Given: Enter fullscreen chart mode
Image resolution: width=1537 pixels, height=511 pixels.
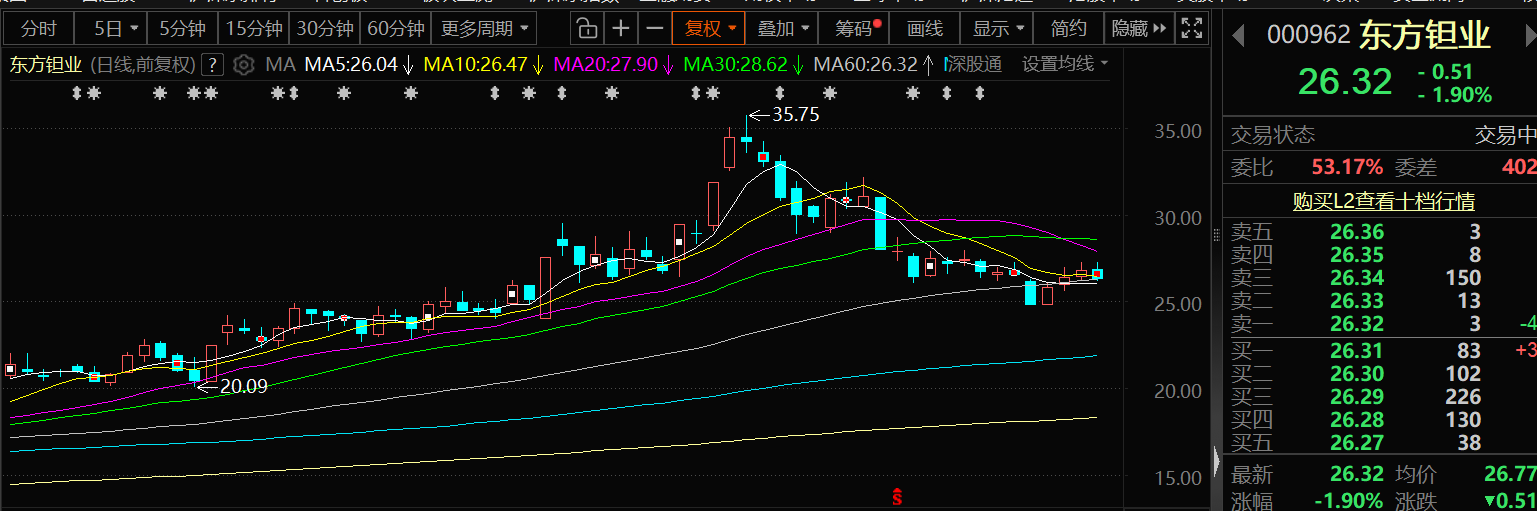Looking at the screenshot, I should [x=1190, y=28].
